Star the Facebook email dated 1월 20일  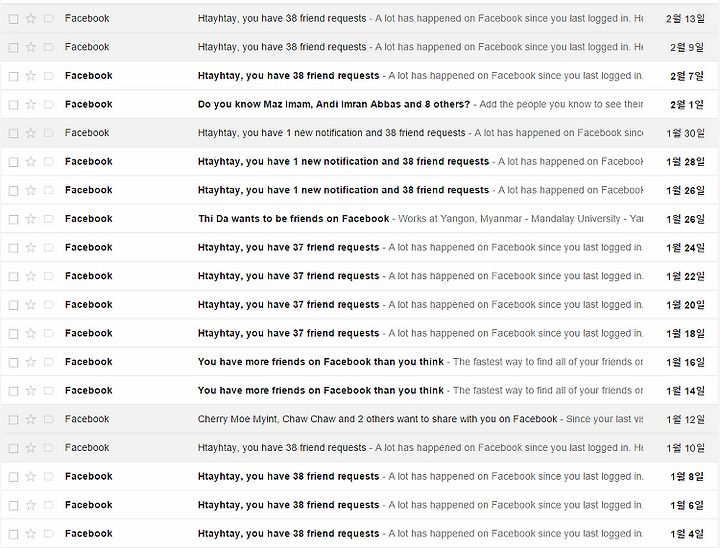coord(31,305)
